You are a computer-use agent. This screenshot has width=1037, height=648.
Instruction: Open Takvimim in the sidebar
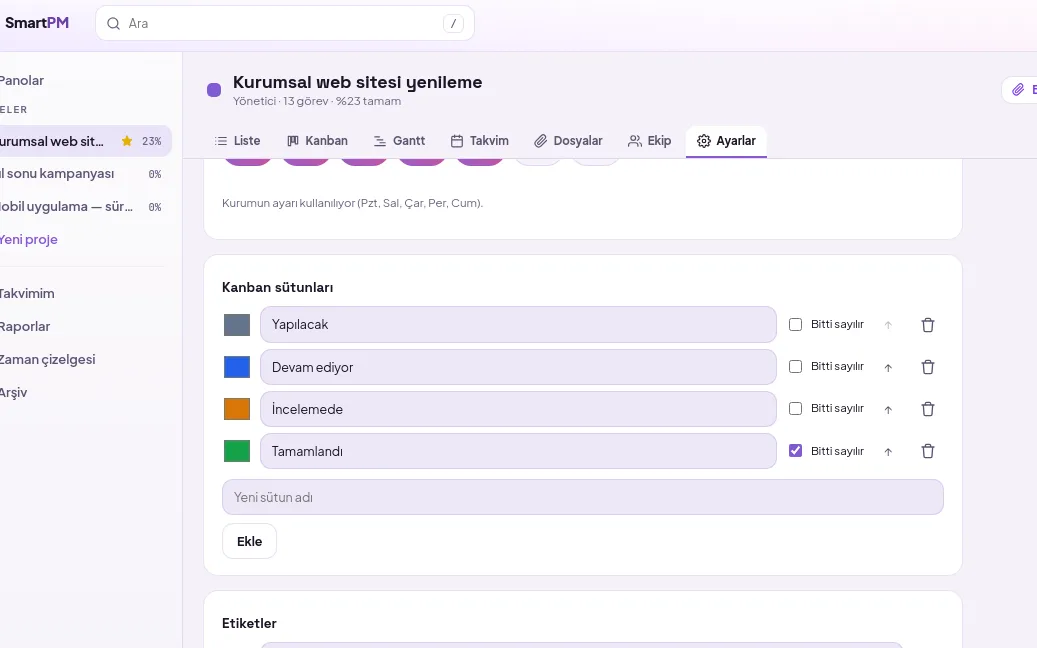point(27,294)
